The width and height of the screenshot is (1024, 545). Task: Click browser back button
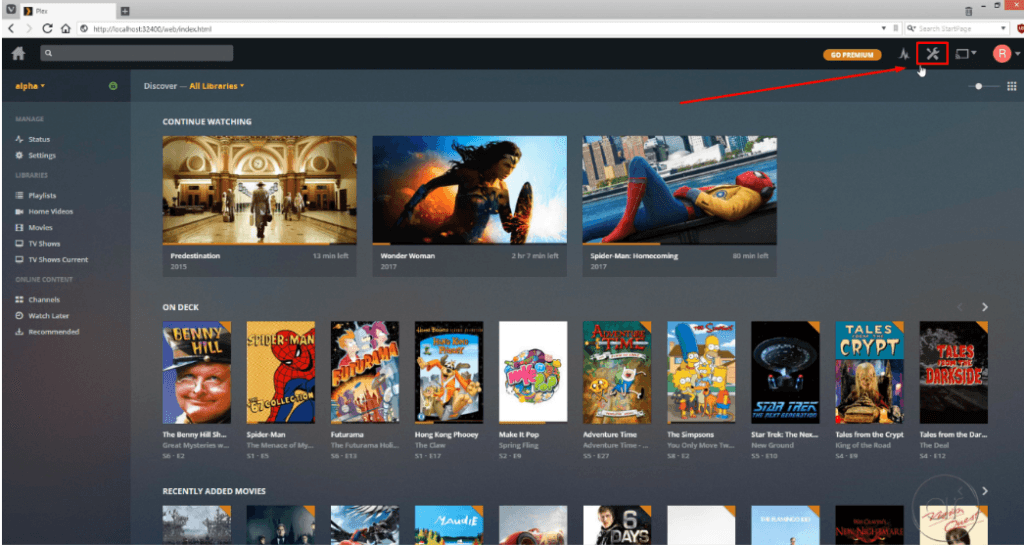11,29
